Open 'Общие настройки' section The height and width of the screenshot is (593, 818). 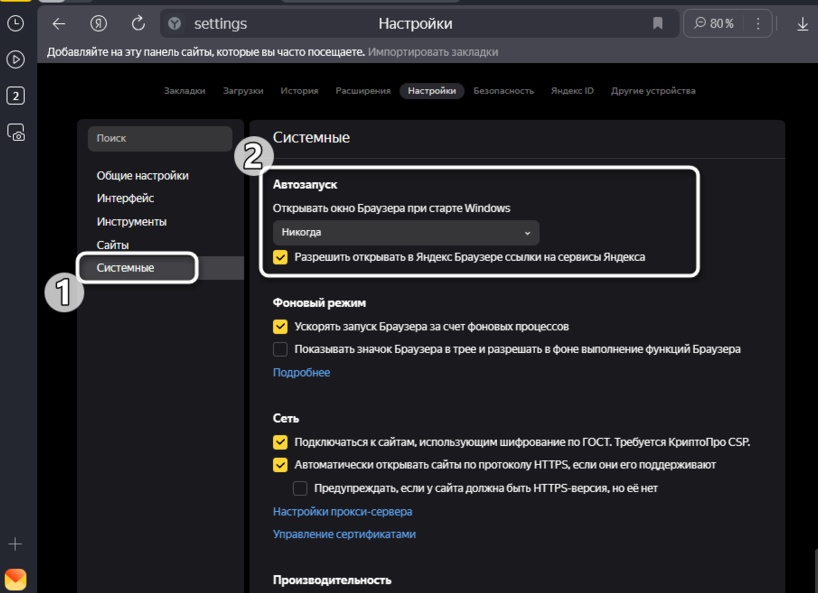pos(142,176)
